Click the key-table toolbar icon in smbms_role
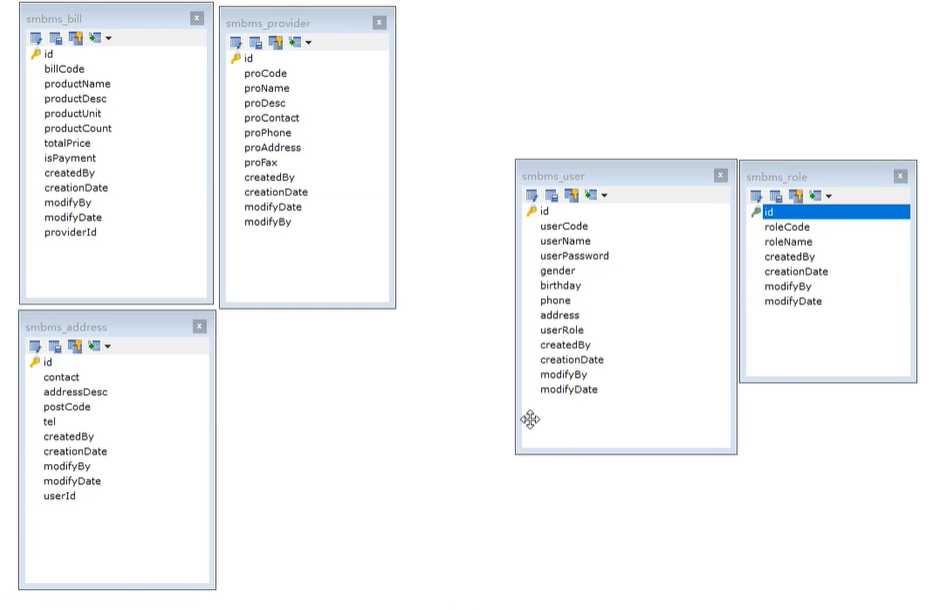This screenshot has height=610, width=935. [x=795, y=196]
